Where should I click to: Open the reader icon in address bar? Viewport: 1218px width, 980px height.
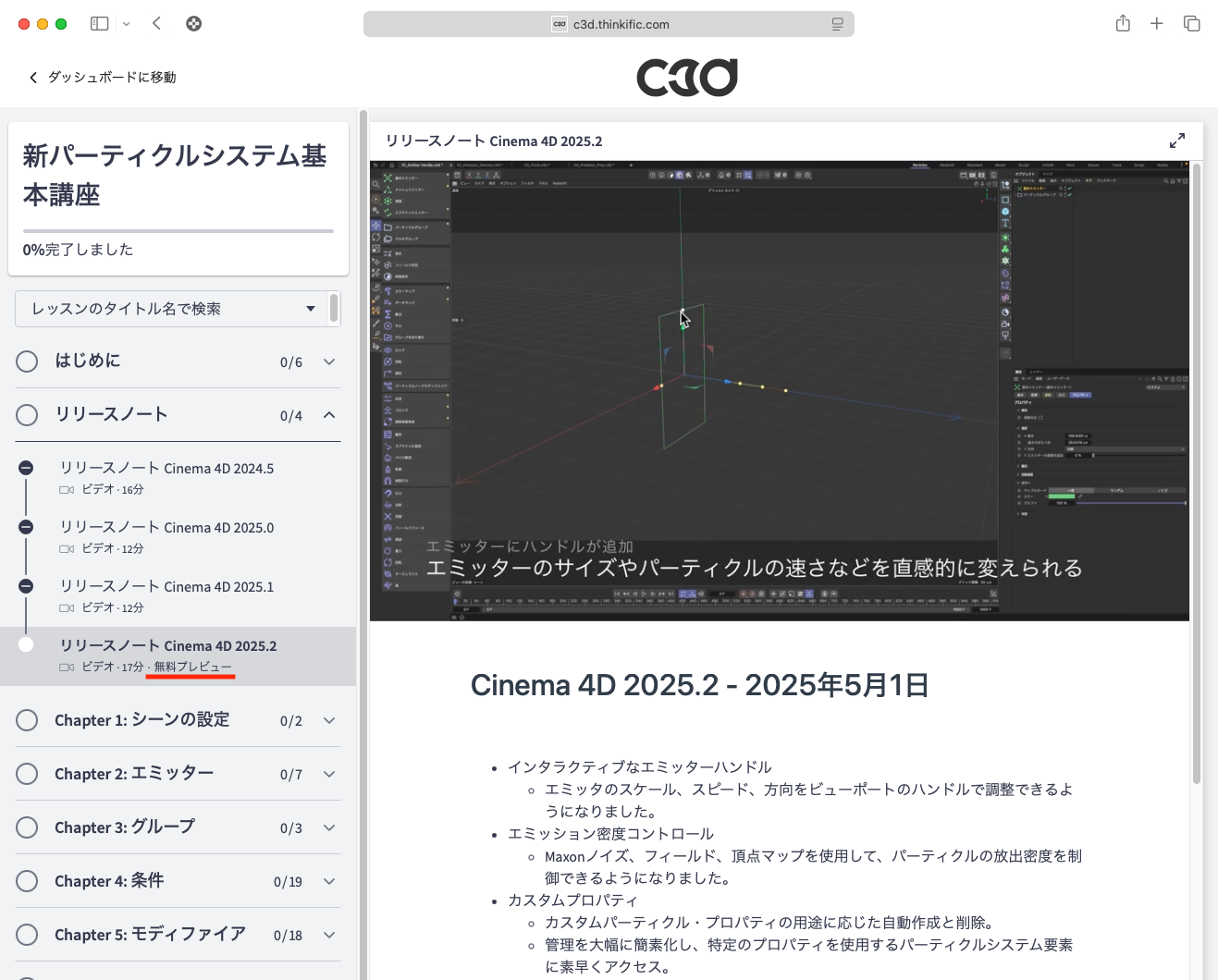837,24
